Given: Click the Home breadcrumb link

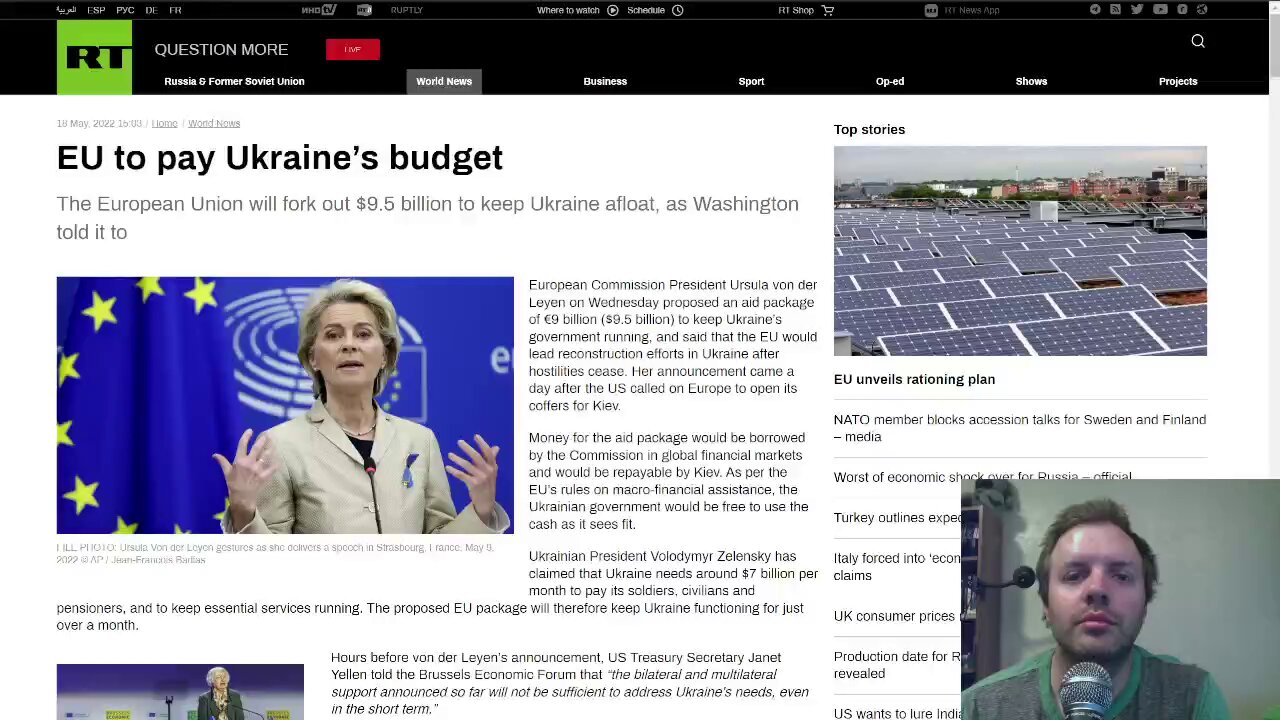Looking at the screenshot, I should coord(164,123).
